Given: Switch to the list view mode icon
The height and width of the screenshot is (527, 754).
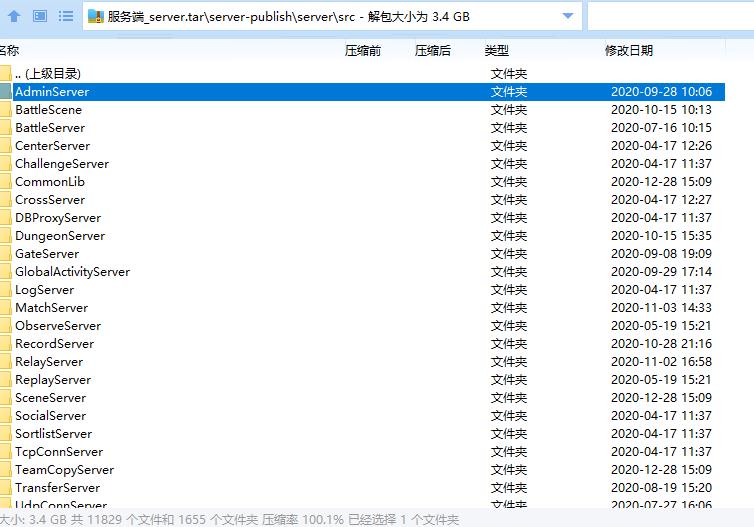Looking at the screenshot, I should 66,16.
